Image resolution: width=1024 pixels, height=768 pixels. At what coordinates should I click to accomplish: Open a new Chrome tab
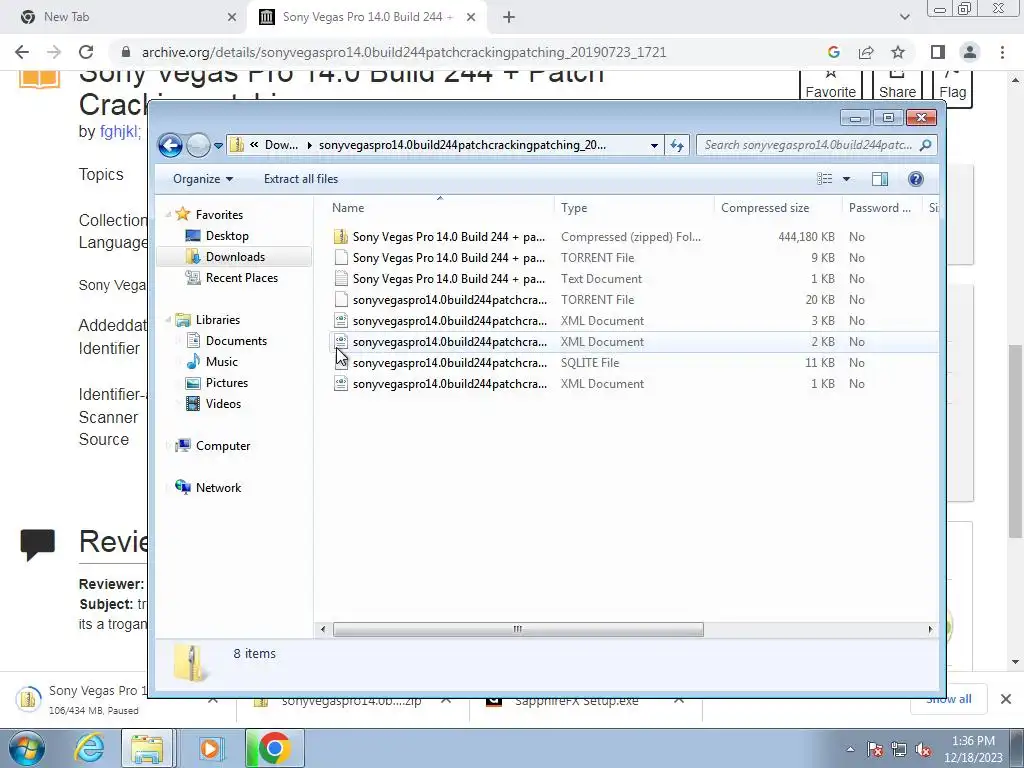(x=509, y=17)
